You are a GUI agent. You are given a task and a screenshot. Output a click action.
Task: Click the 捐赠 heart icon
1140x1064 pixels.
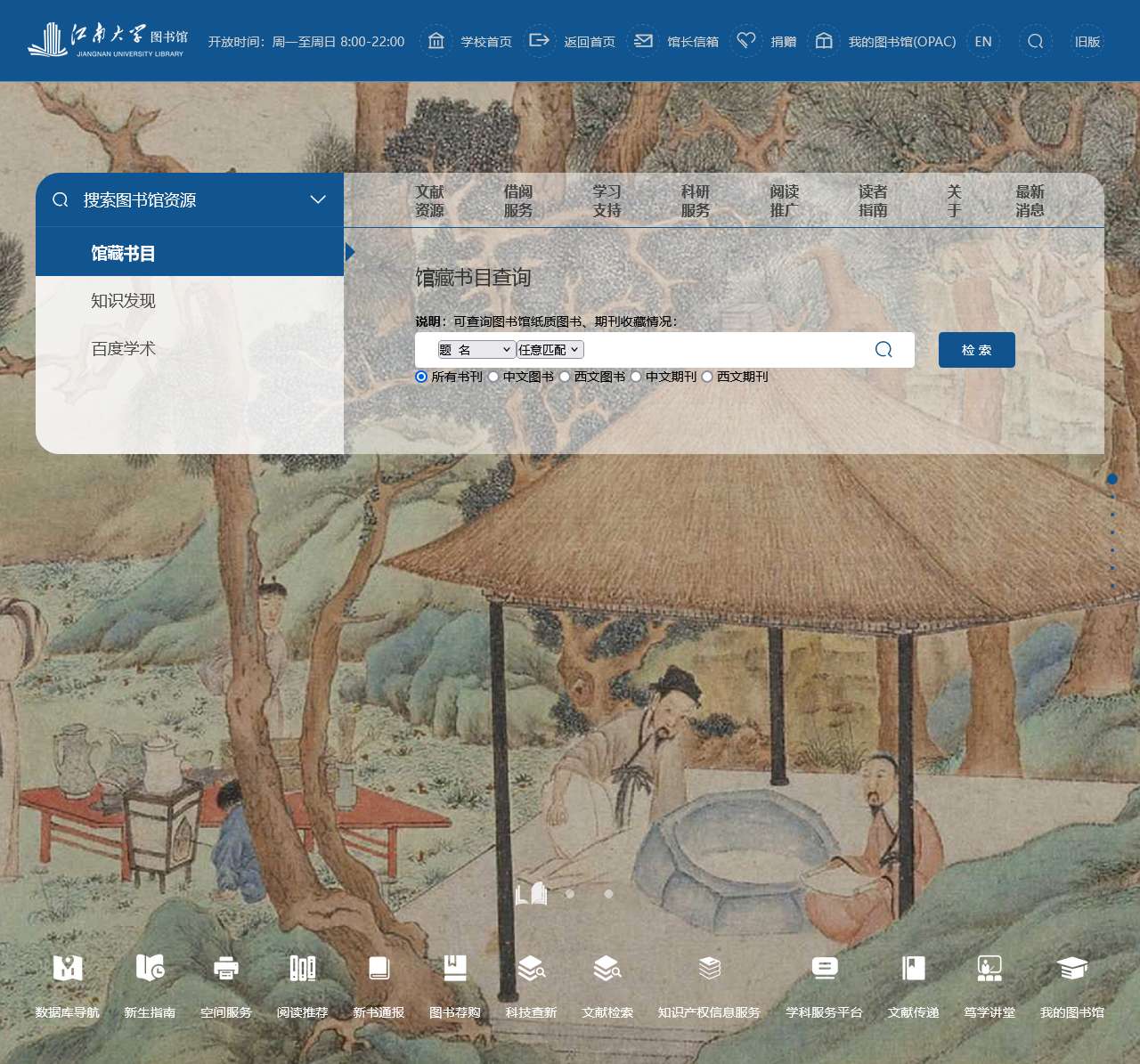[x=746, y=41]
